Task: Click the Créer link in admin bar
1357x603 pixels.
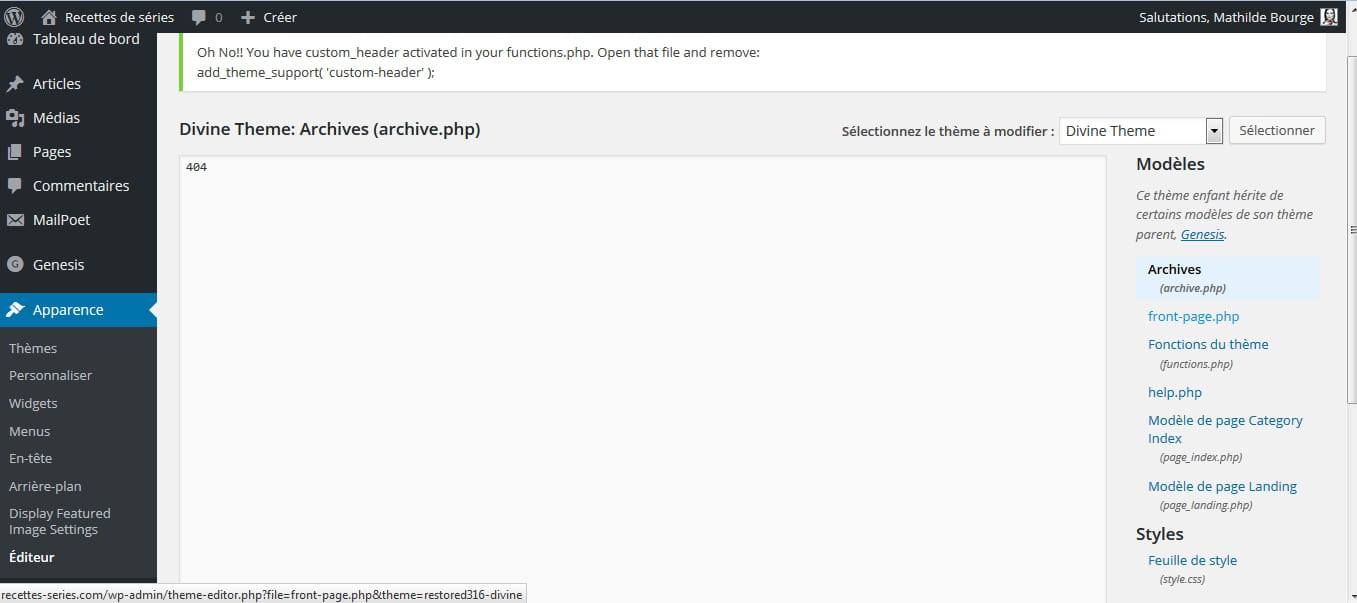Action: click(280, 17)
